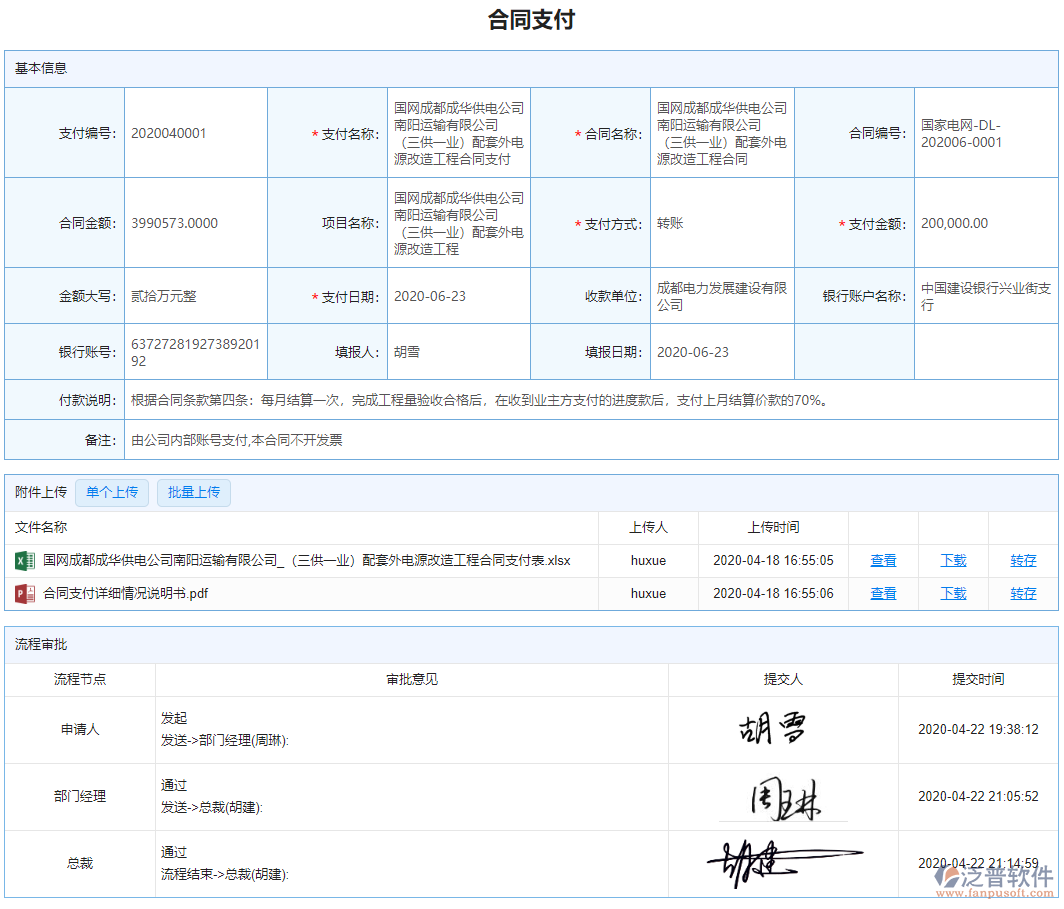This screenshot has height=909, width=1064.
Task: Collapse the 附件上传 section header
Action: pos(40,492)
